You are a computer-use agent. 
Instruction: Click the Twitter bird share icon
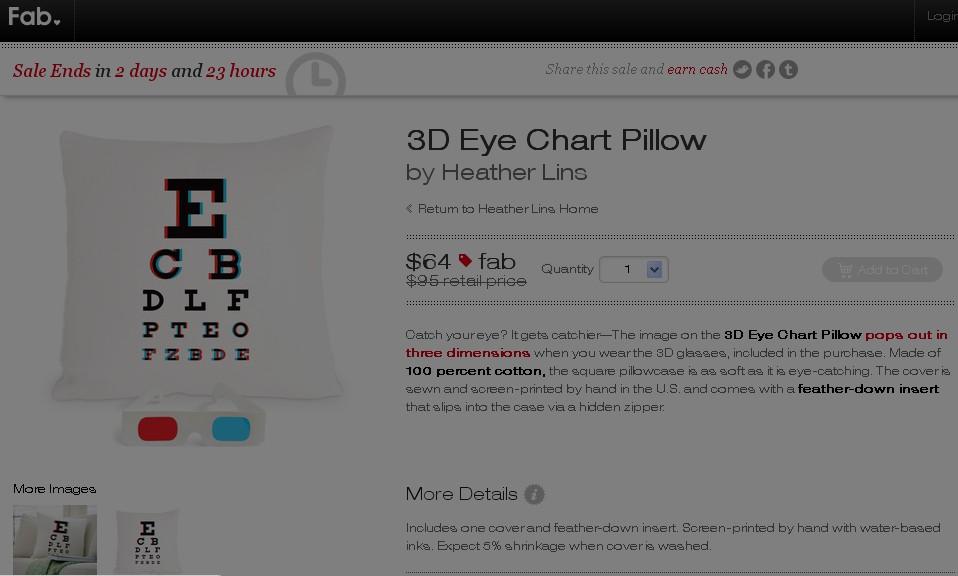point(742,70)
